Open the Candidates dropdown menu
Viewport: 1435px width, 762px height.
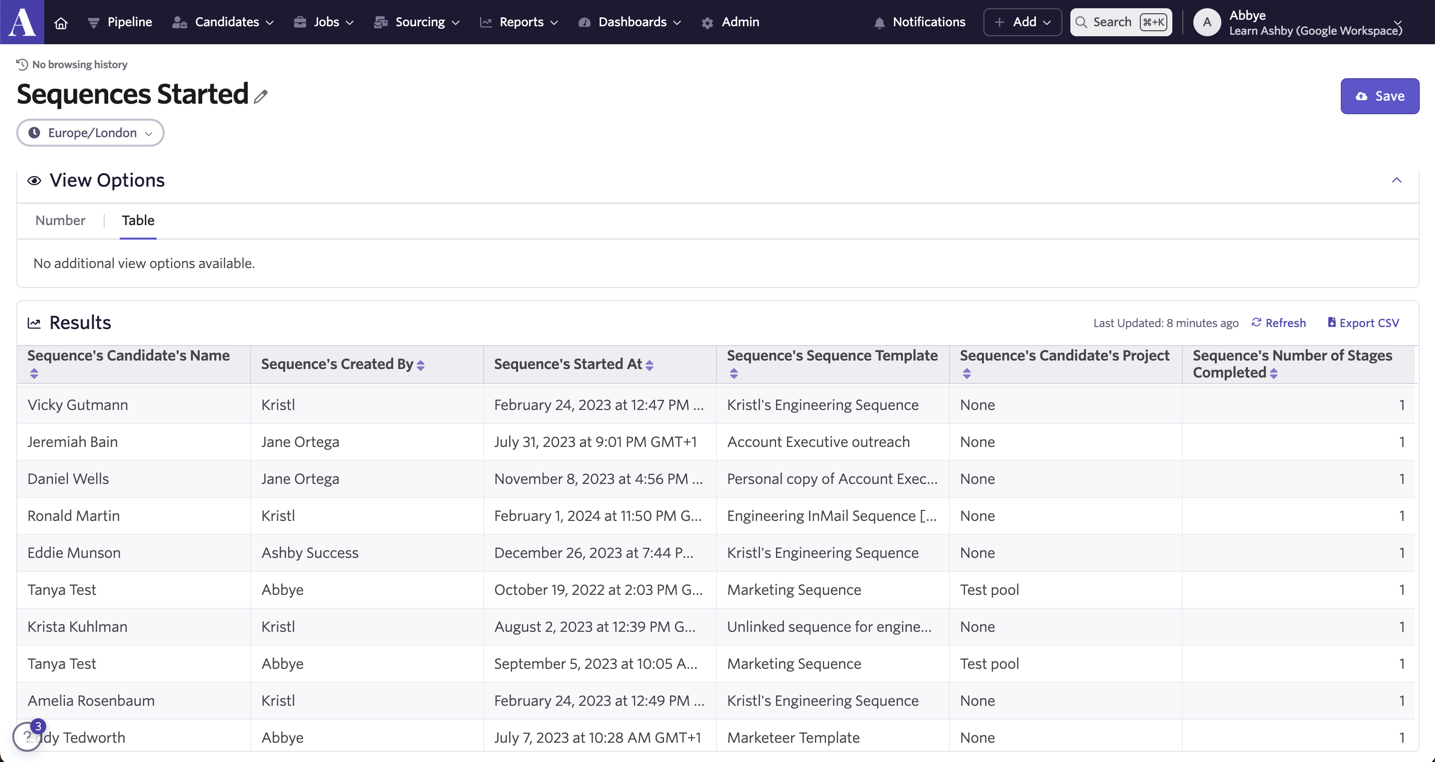(223, 22)
